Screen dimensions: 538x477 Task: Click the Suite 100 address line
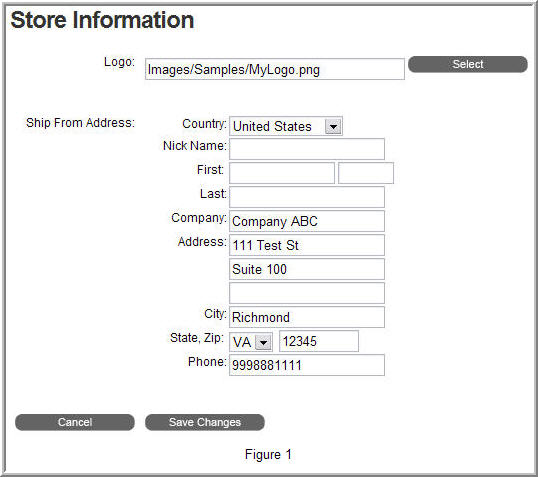click(307, 269)
